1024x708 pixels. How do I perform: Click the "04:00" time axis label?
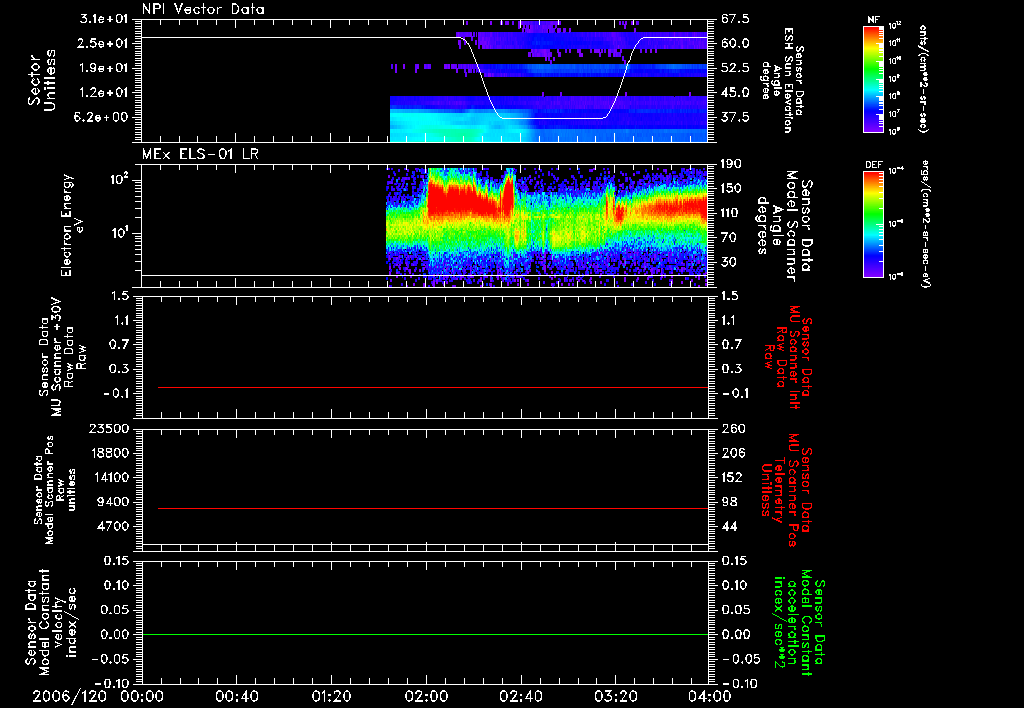pyautogui.click(x=709, y=696)
